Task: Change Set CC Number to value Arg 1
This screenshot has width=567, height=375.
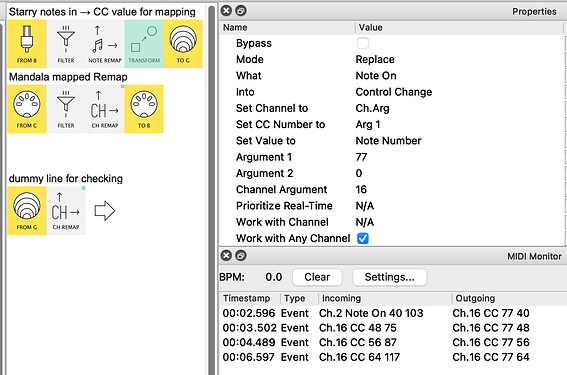Action: pos(368,124)
